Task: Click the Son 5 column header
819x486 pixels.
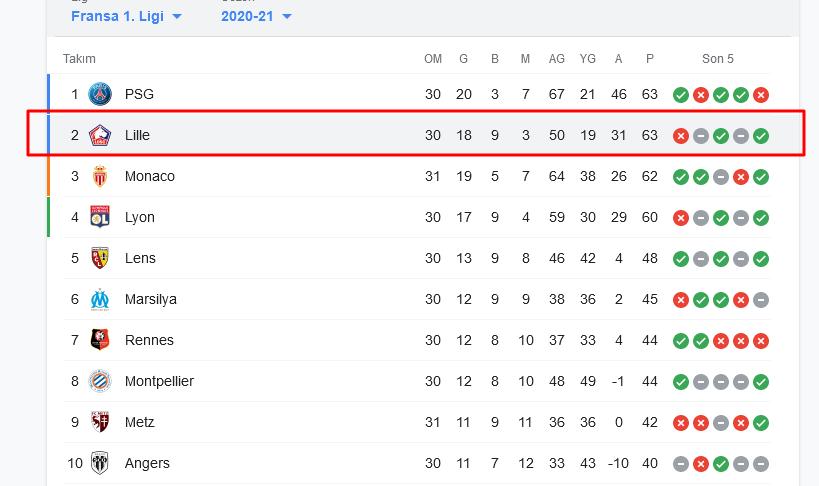Action: 718,59
